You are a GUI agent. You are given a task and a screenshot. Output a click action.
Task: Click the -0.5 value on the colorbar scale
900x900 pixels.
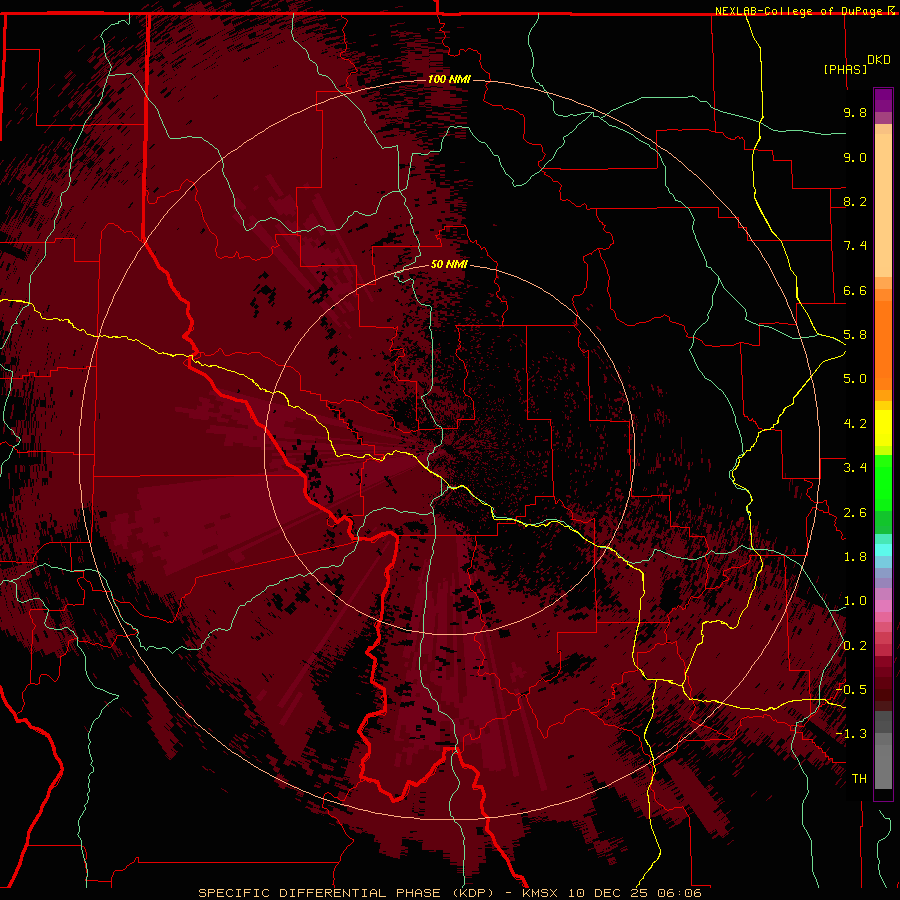(x=851, y=690)
